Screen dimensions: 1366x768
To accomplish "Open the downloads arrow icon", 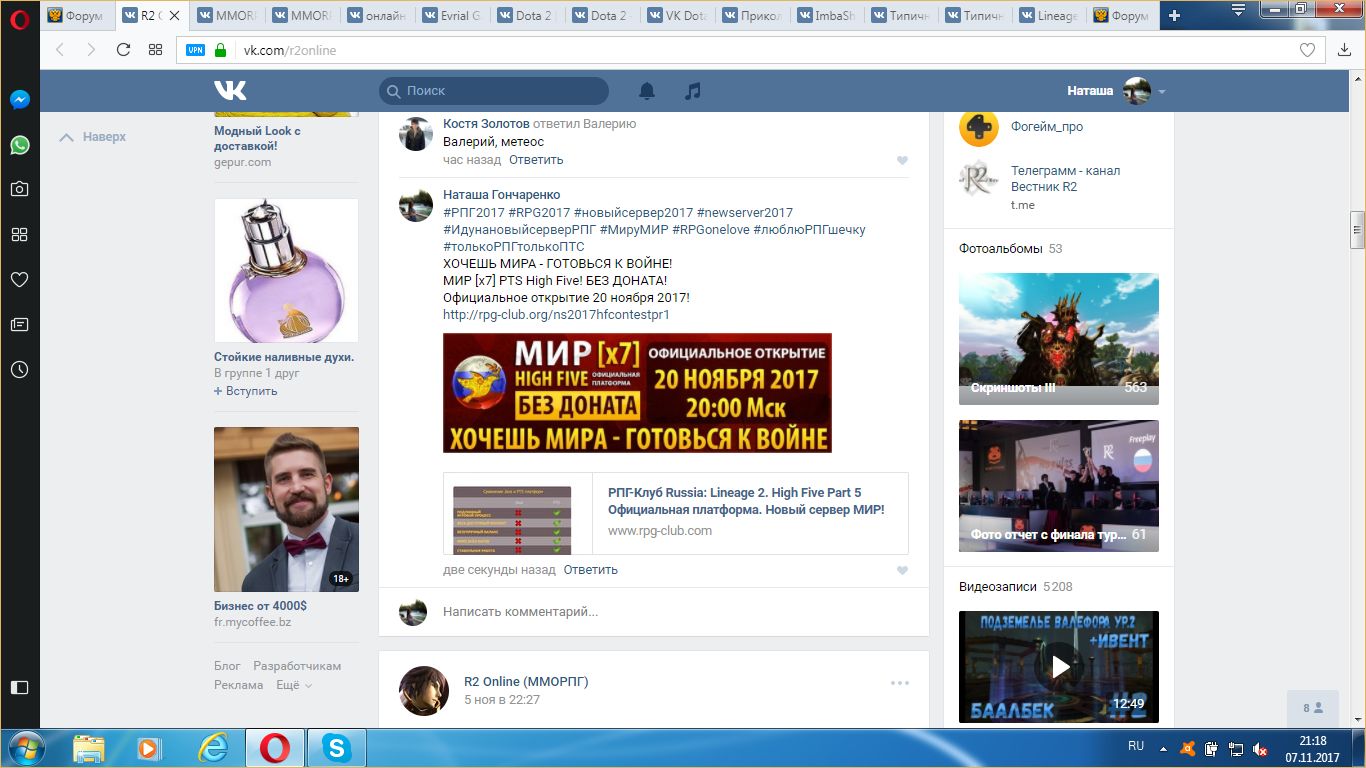I will click(x=1344, y=50).
